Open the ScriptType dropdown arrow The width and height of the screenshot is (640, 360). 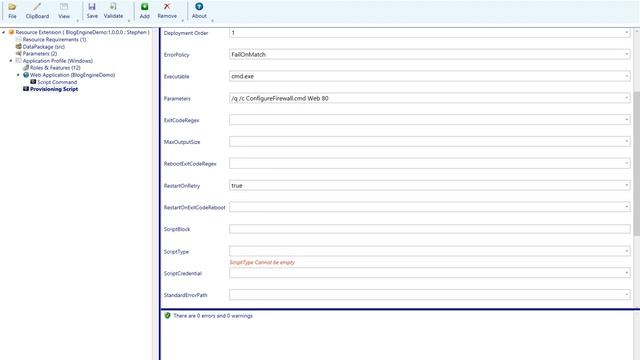tap(627, 251)
